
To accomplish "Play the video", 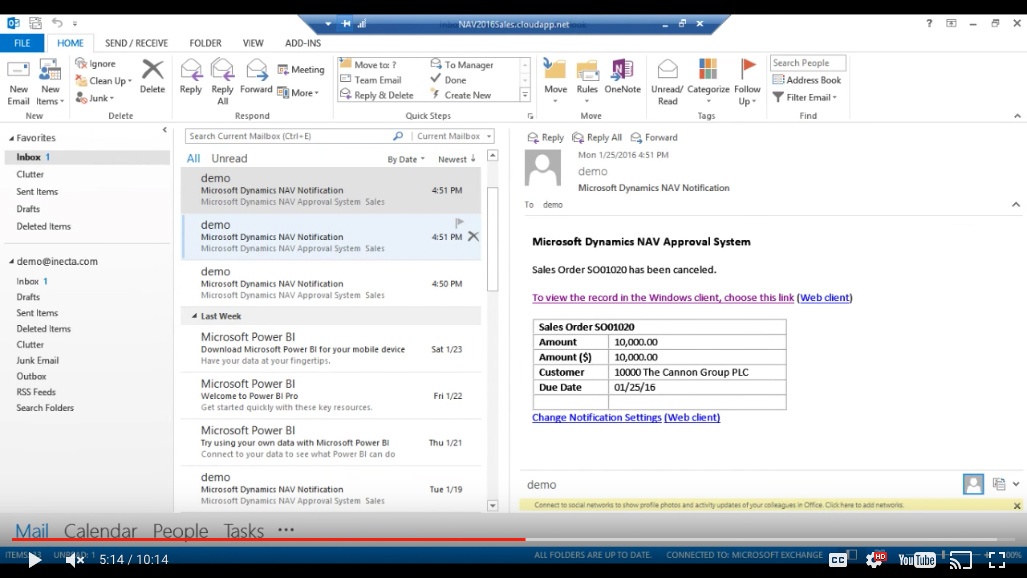I will tap(35, 560).
